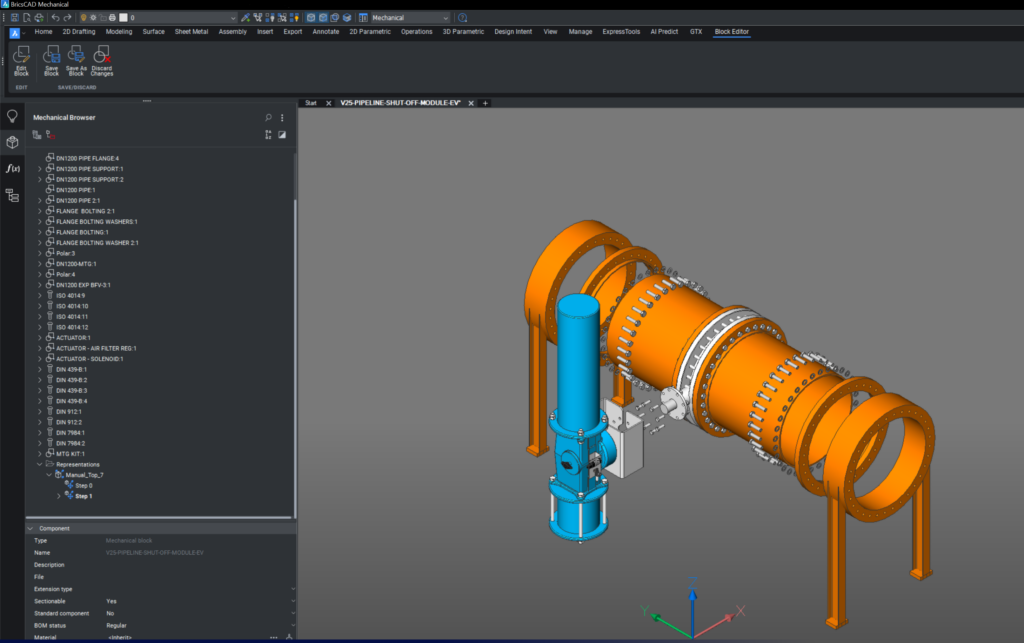Click the save icon in the quick access toolbar
Image resolution: width=1024 pixels, height=643 pixels.
(x=14, y=18)
